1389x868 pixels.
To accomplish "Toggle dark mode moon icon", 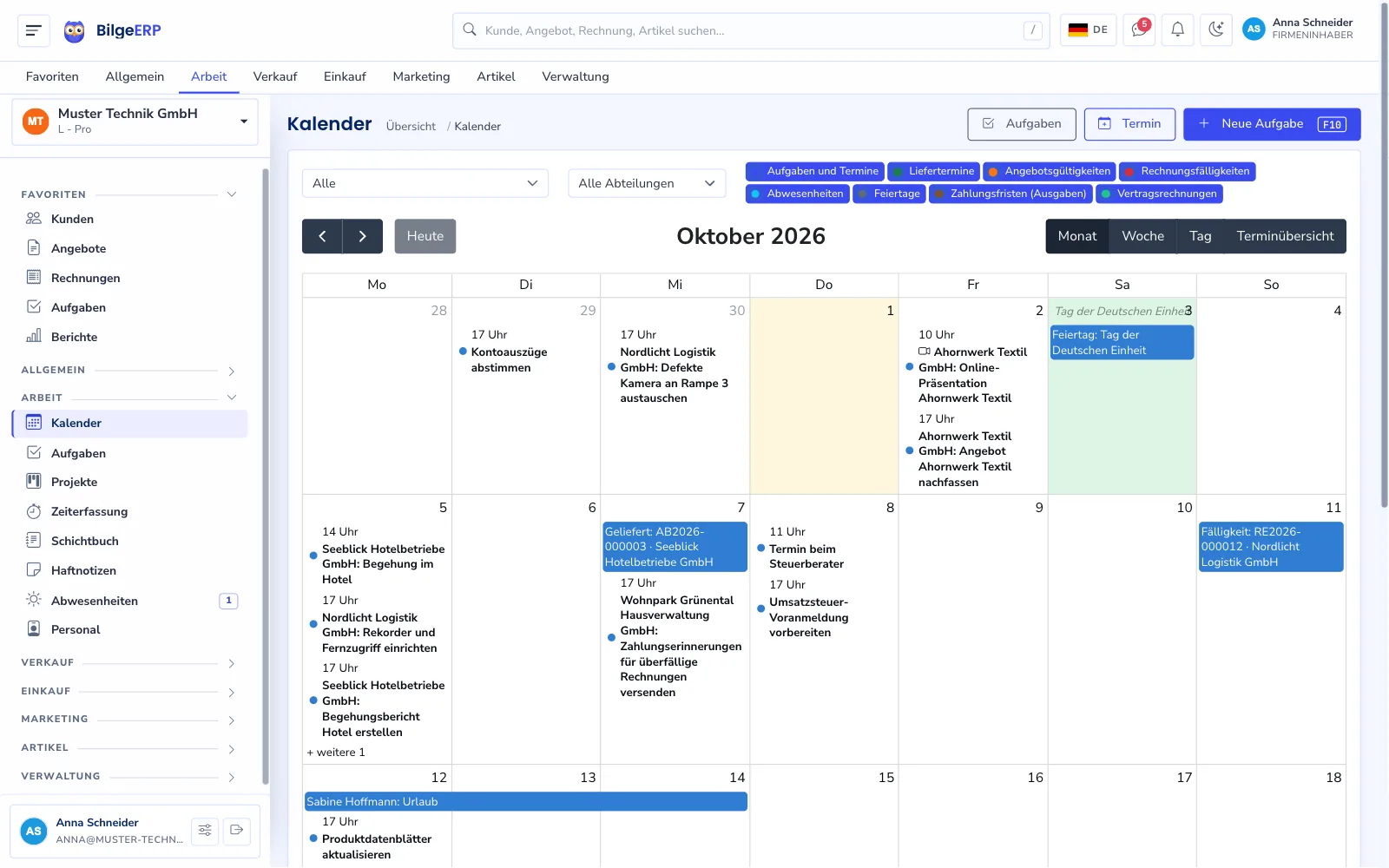I will tap(1216, 30).
